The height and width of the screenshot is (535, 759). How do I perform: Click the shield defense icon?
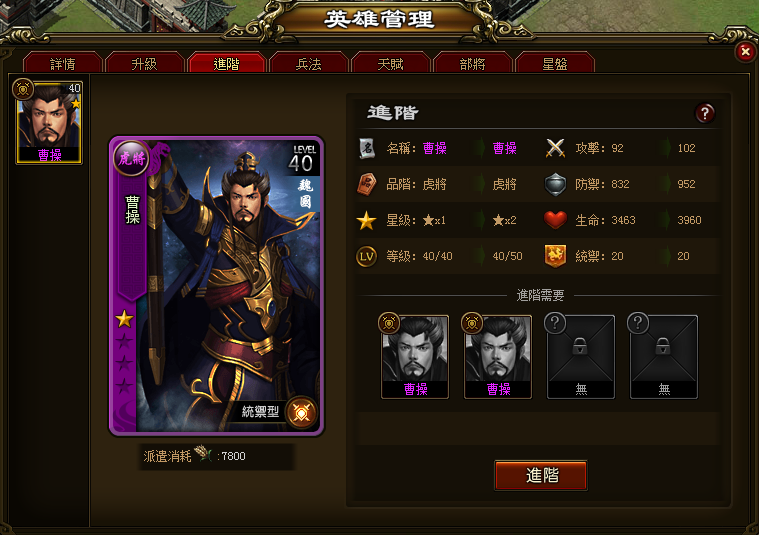[x=555, y=184]
